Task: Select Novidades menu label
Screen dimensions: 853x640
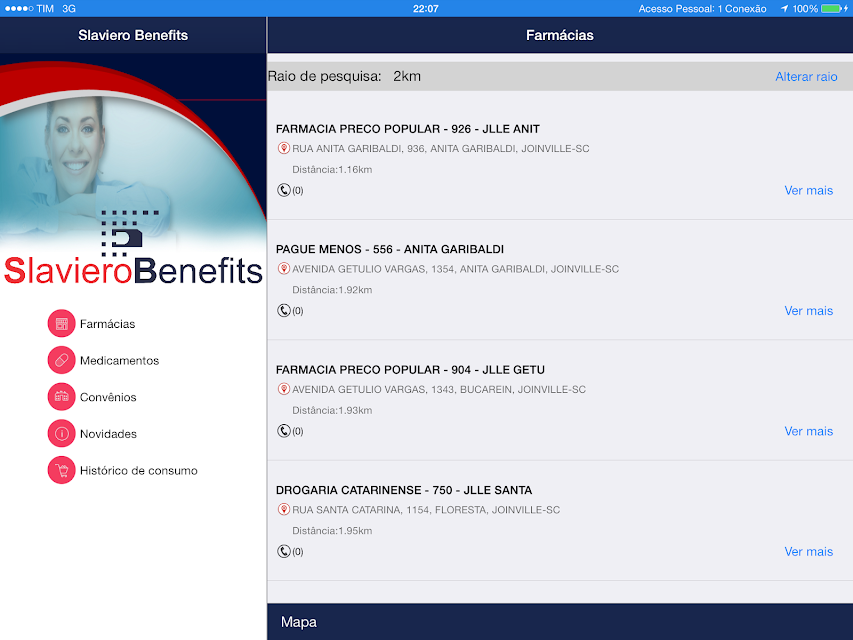Action: pyautogui.click(x=108, y=434)
